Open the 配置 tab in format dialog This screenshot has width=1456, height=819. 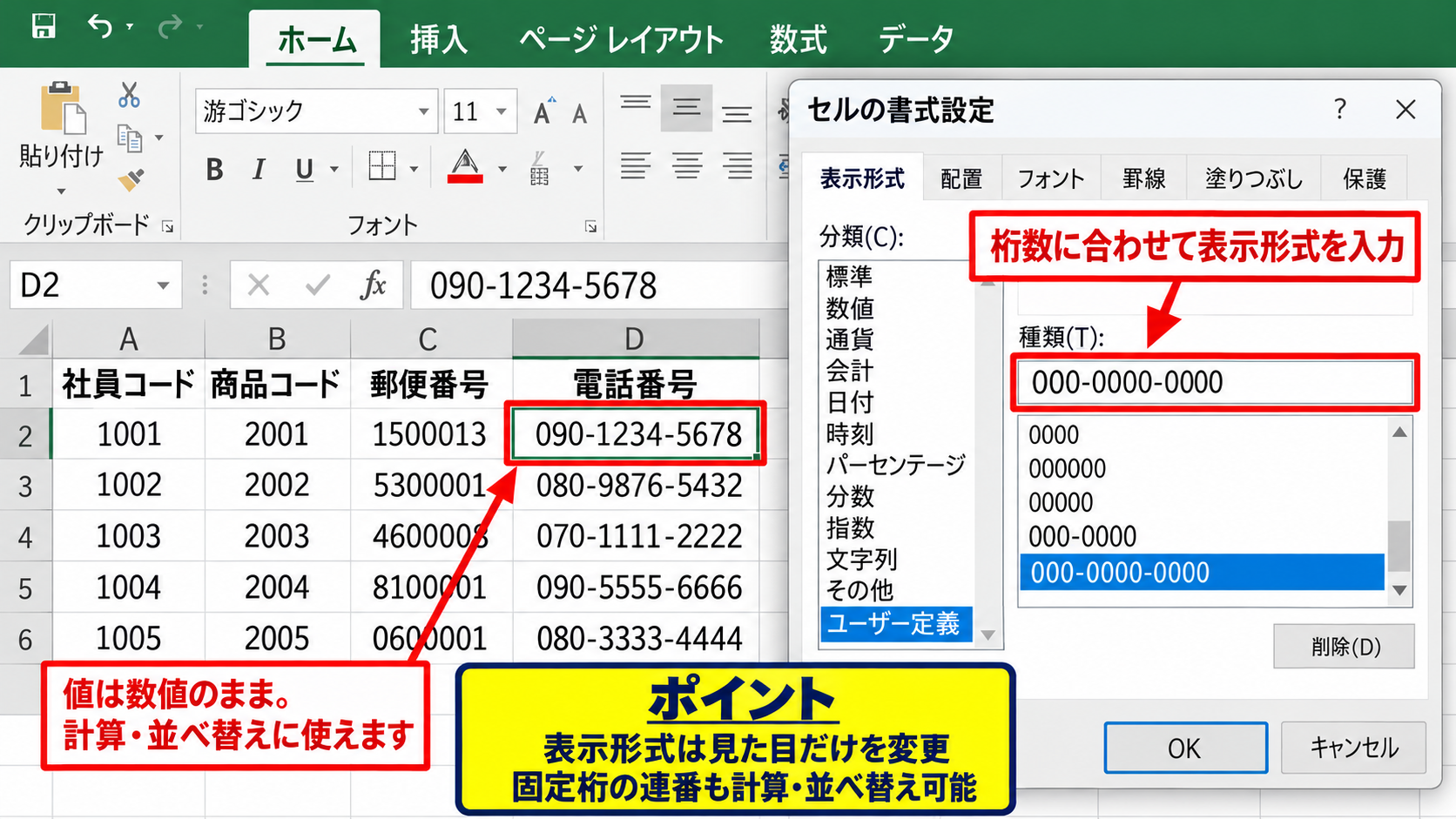(x=961, y=178)
